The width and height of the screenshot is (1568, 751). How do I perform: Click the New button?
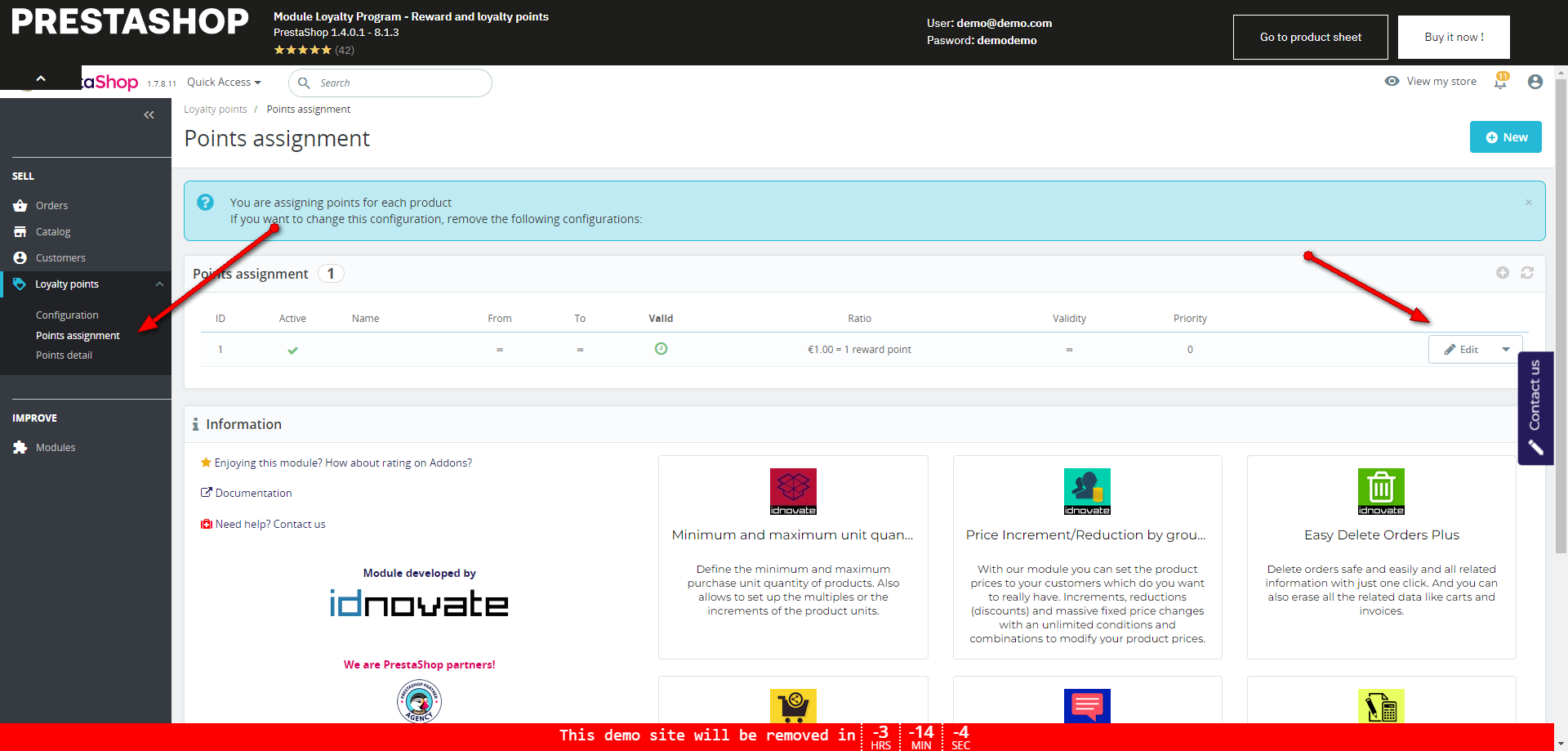point(1506,137)
